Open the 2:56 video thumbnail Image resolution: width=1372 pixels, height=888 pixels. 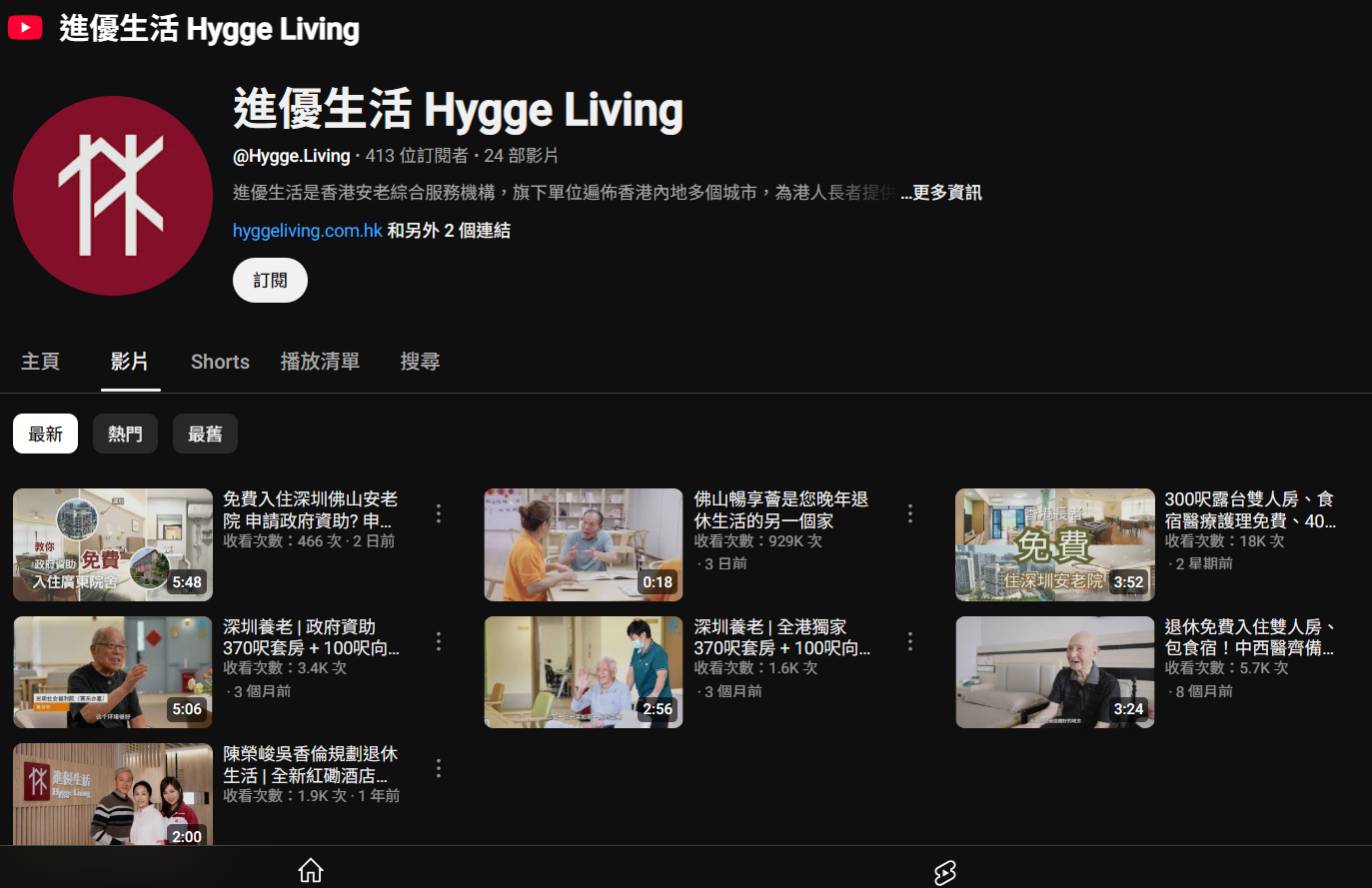coord(584,672)
